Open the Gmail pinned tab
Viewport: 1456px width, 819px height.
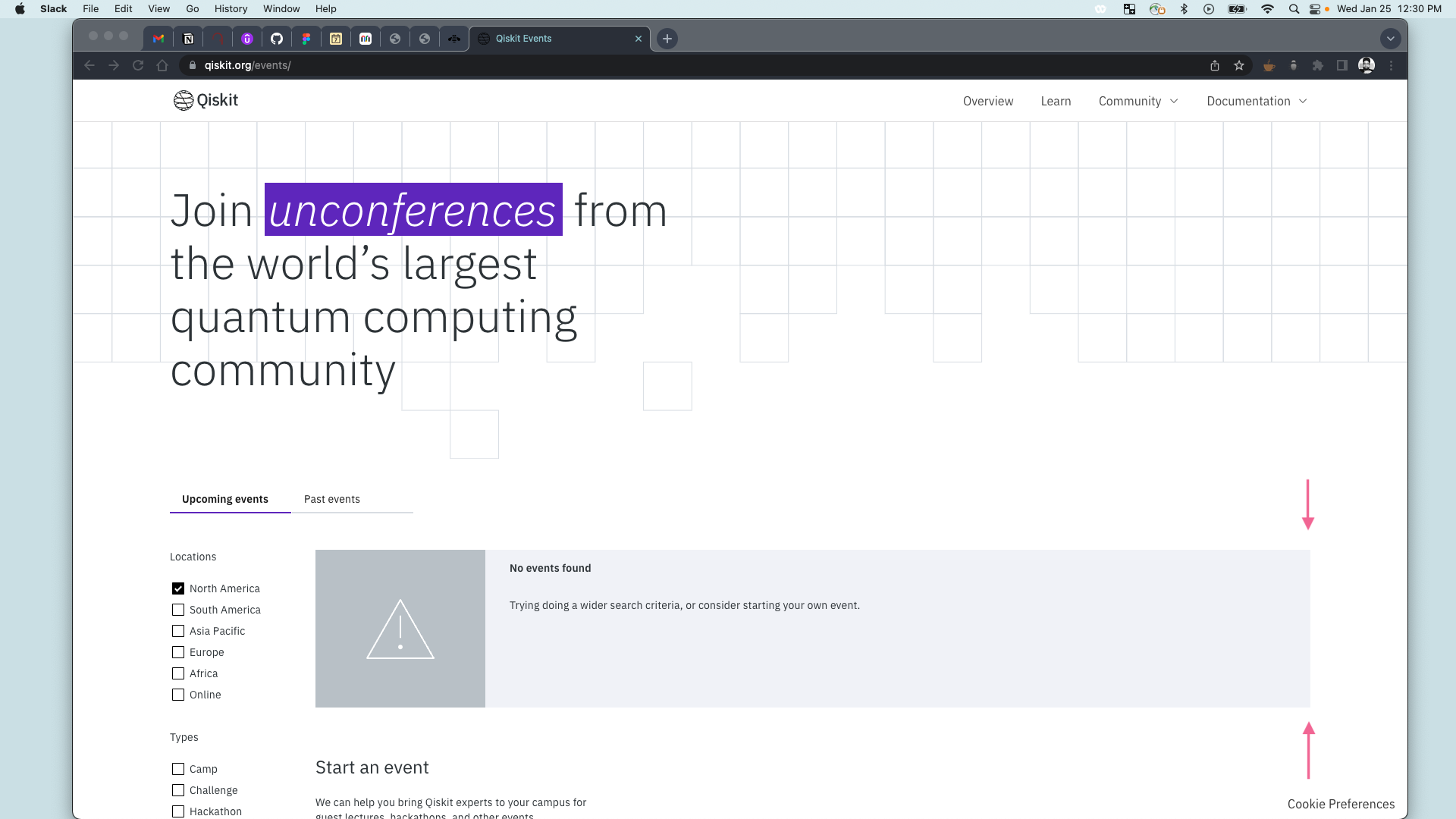click(x=158, y=39)
